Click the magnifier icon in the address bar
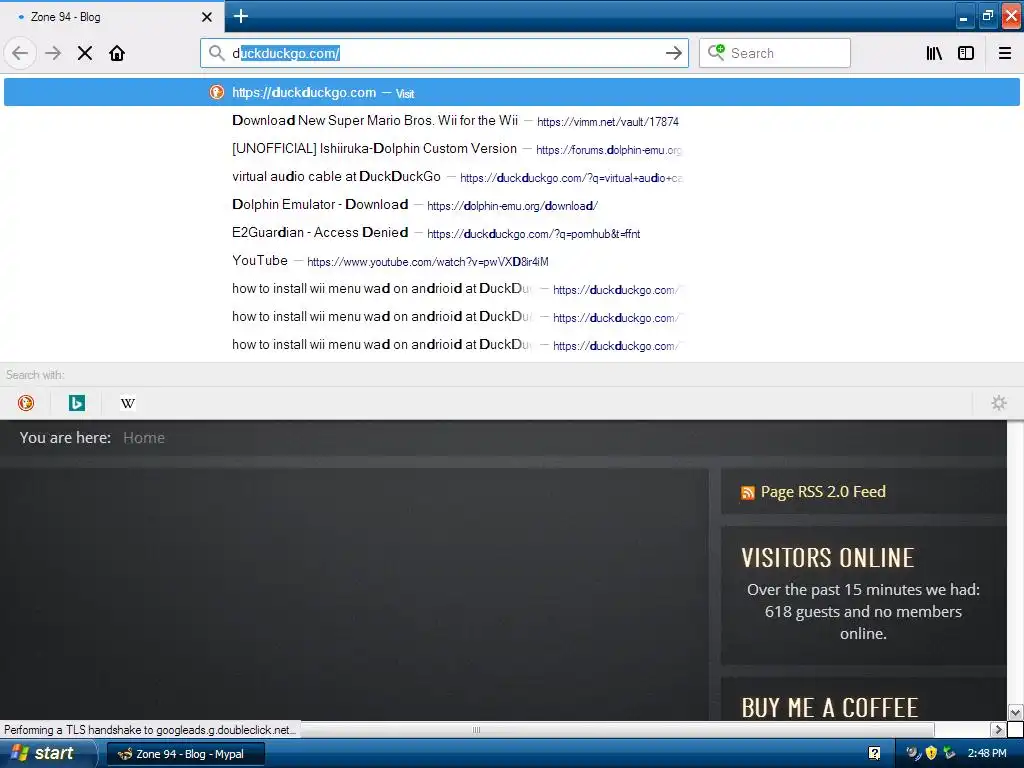The image size is (1024, 768). click(217, 53)
